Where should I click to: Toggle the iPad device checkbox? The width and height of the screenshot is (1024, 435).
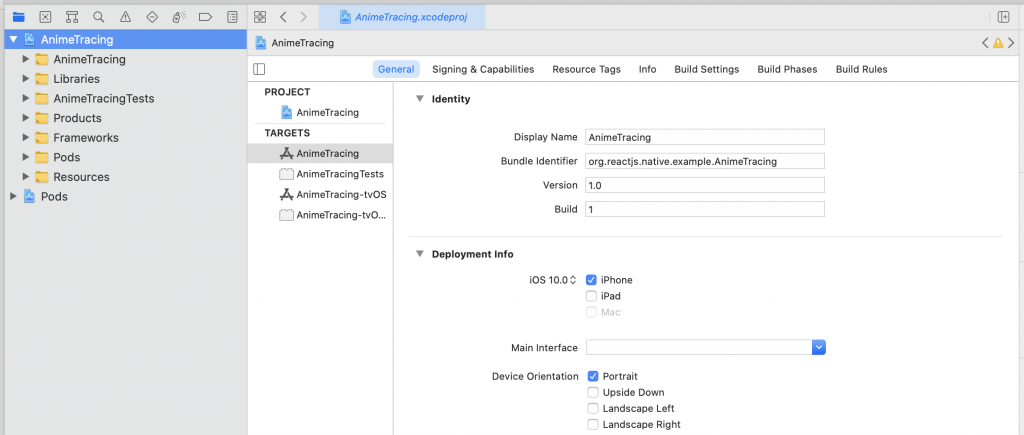click(x=592, y=296)
